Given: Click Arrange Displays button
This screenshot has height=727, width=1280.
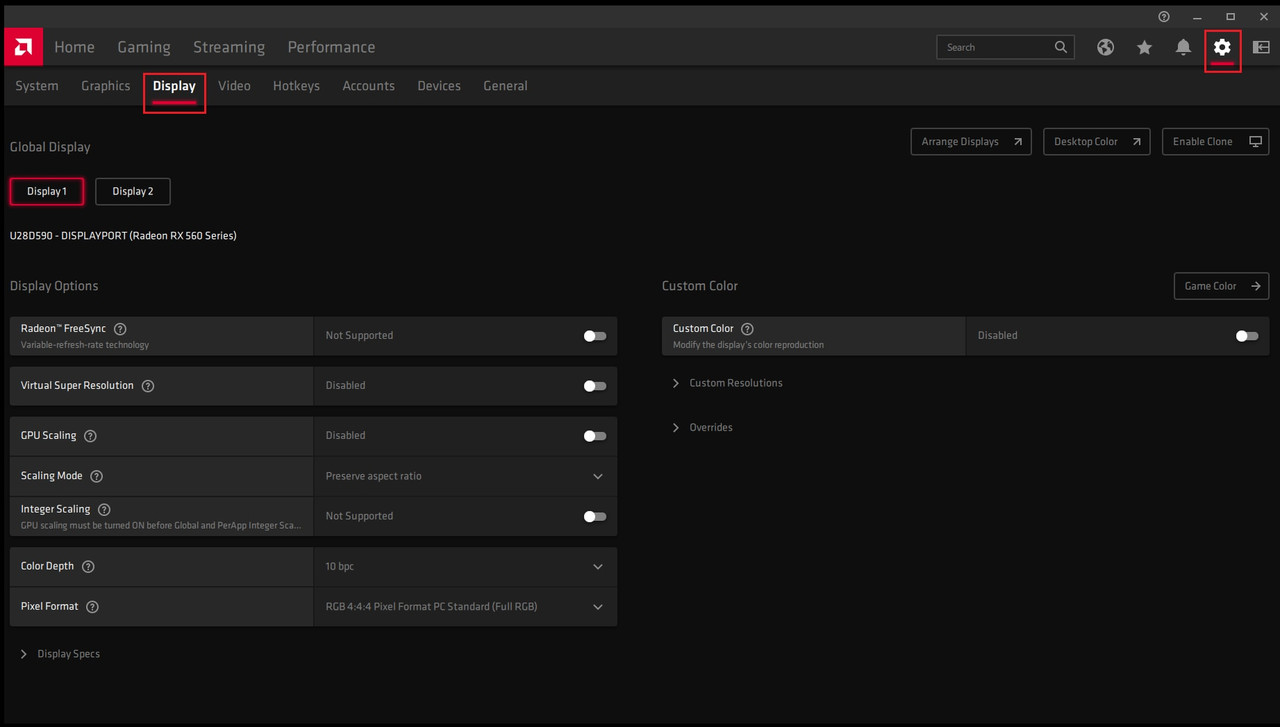Looking at the screenshot, I should (x=971, y=142).
